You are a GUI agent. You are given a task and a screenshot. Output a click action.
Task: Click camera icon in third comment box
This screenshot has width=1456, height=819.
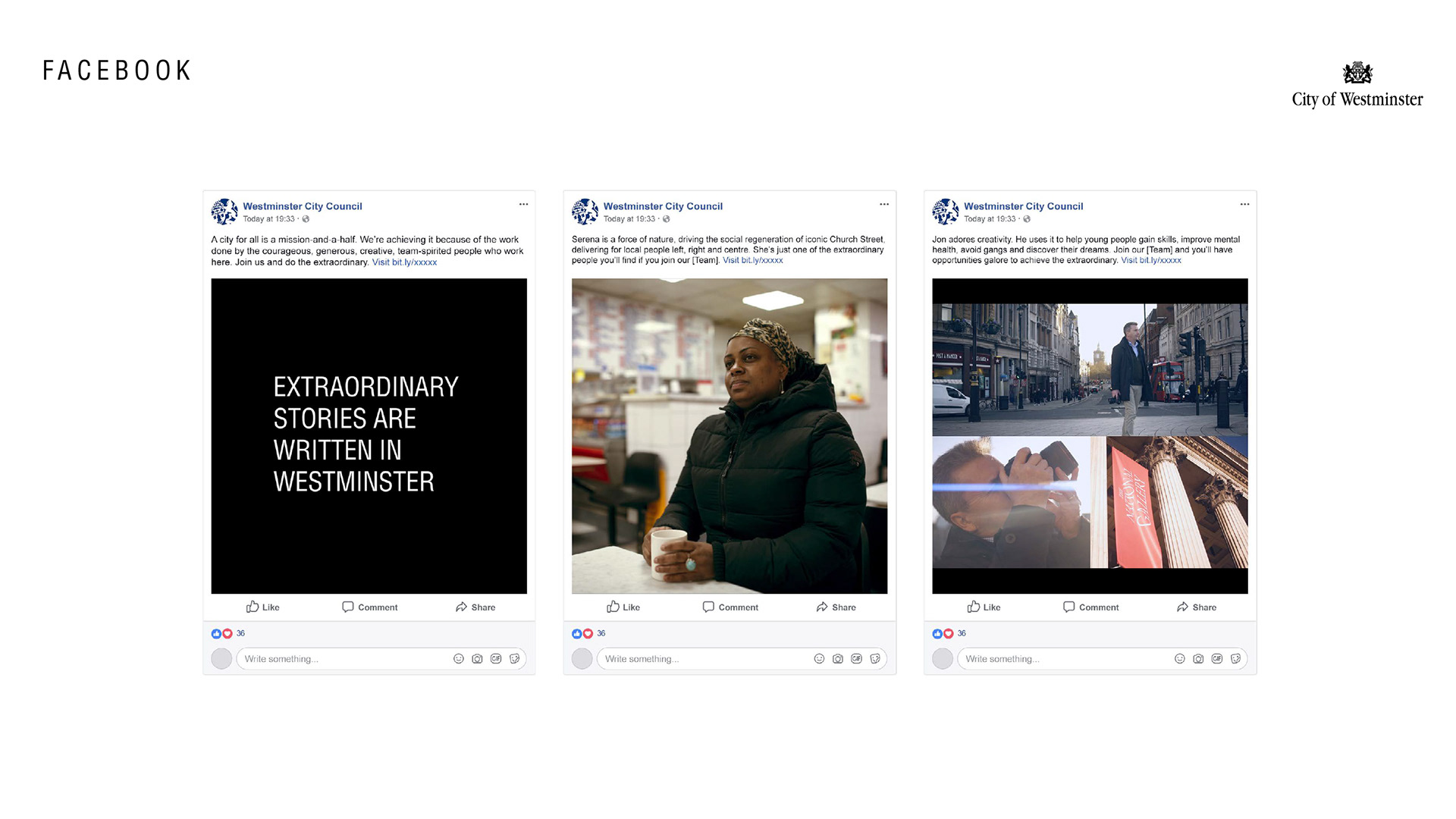(1198, 659)
